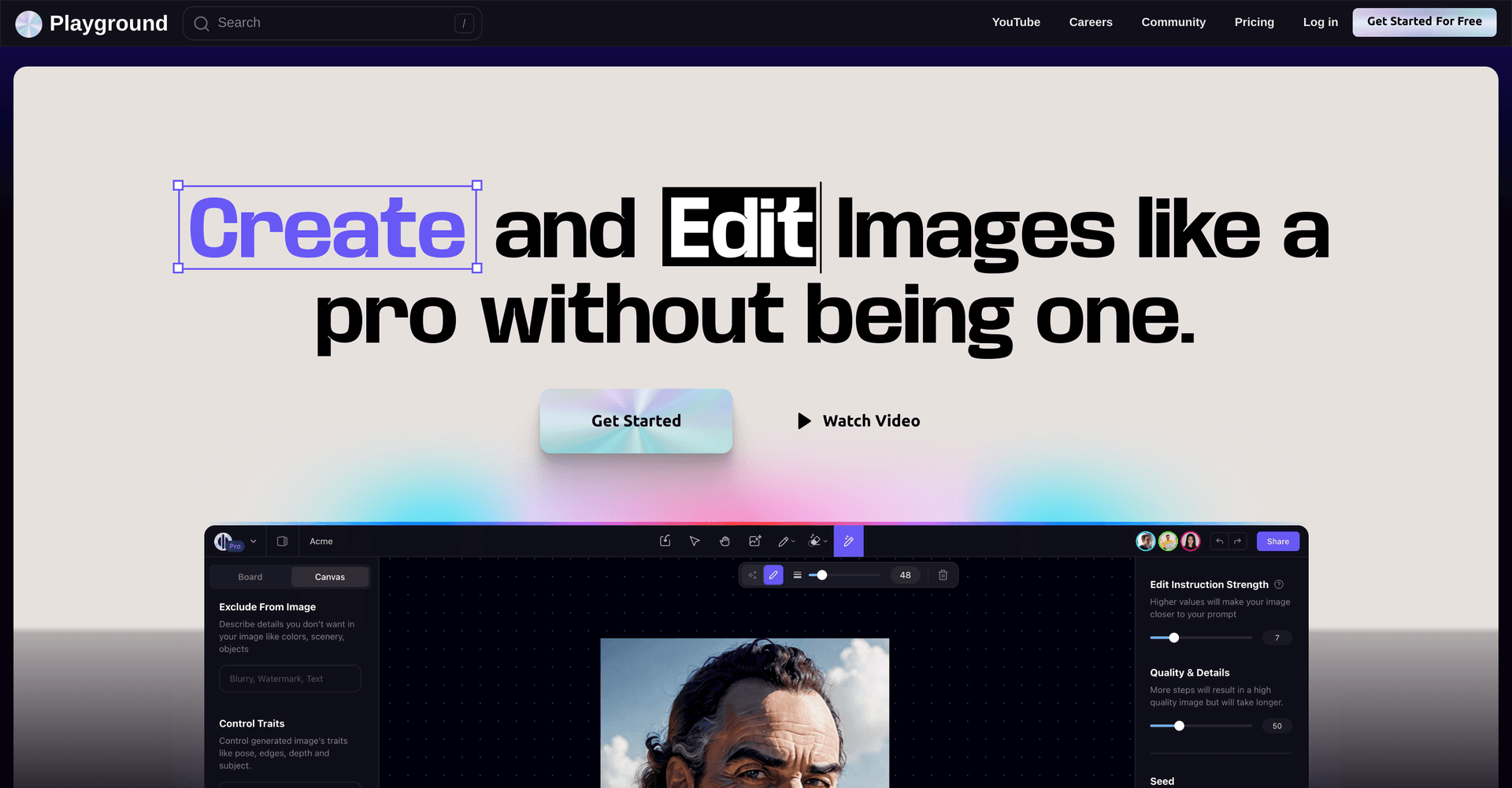
Task: Play the Watch Video link
Action: (858, 421)
